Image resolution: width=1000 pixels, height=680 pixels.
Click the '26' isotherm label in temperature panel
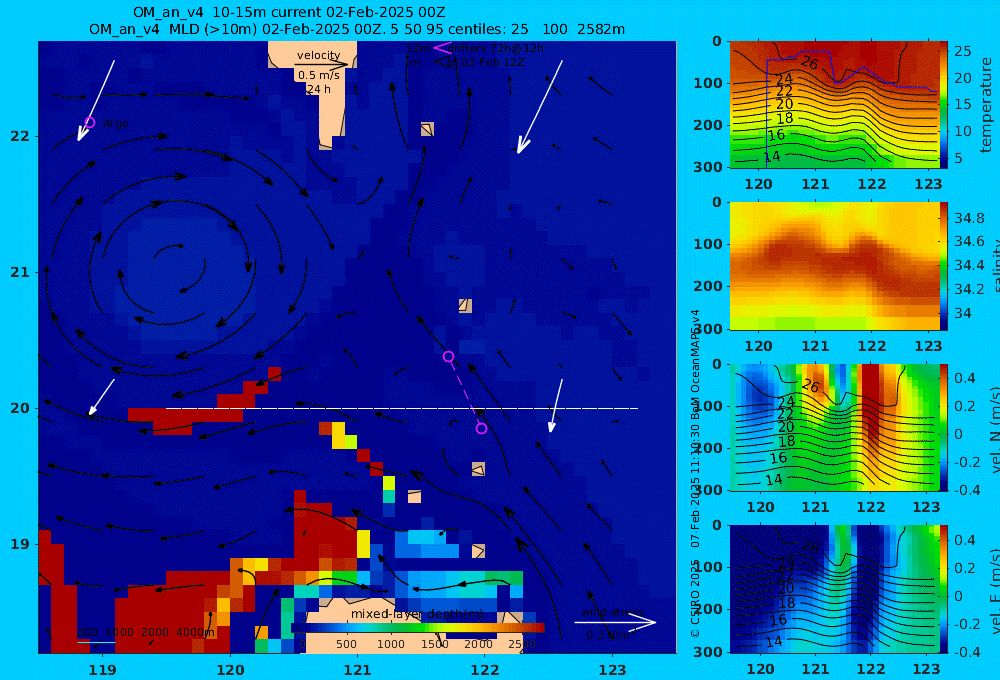pyautogui.click(x=809, y=63)
